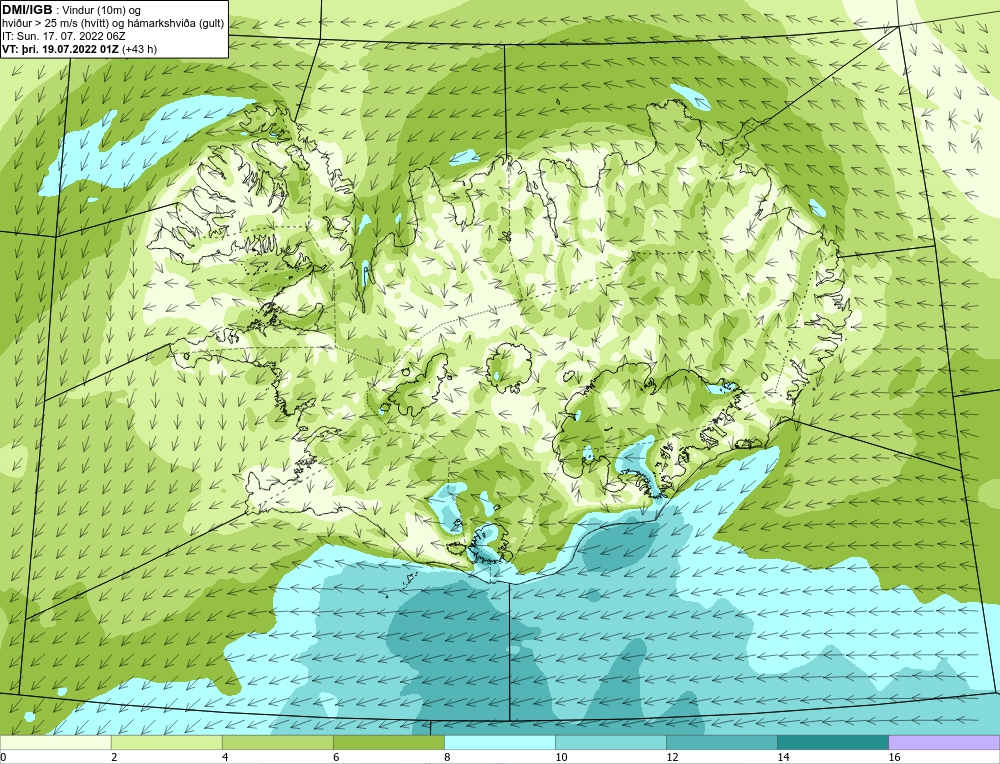Viewport: 1000px width, 764px height.
Task: Click the 0–2 m/s palest legend swatch
Action: point(55,742)
